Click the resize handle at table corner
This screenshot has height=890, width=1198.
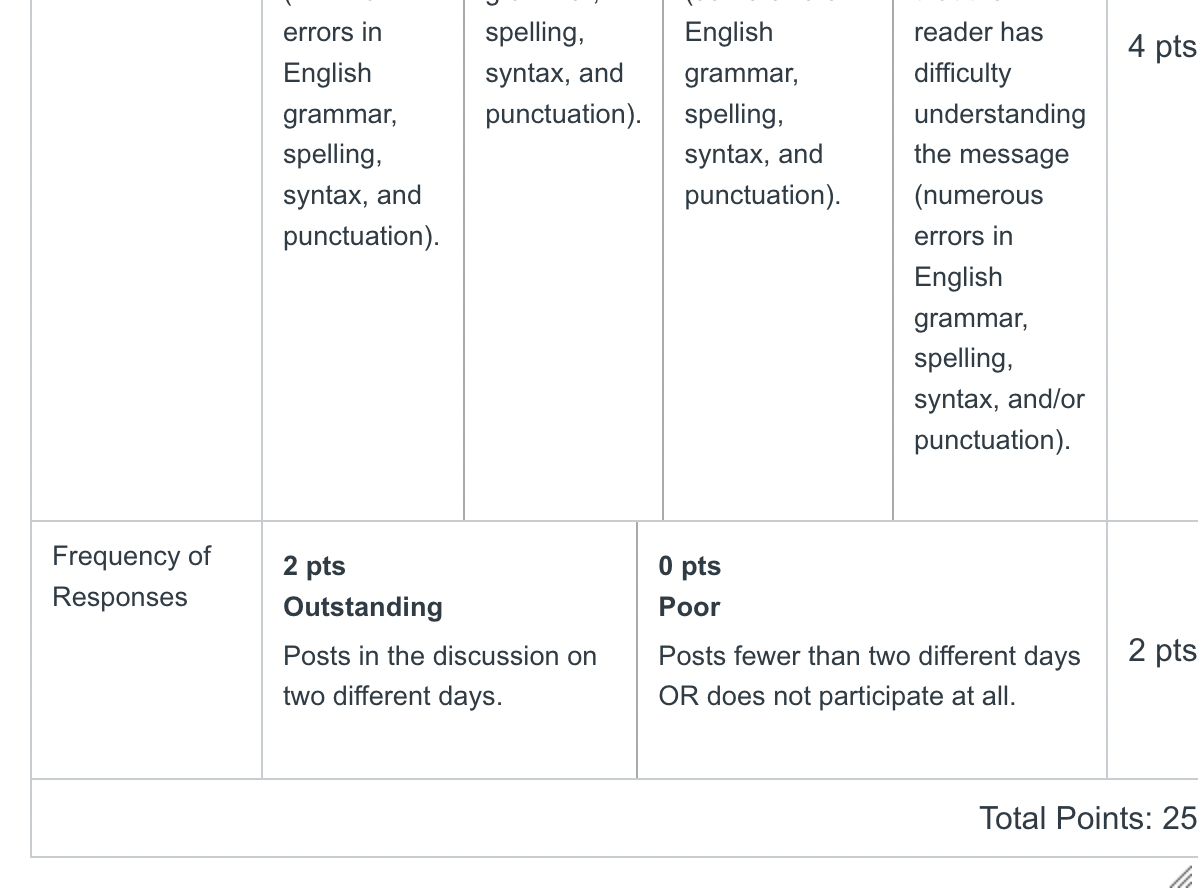click(x=1182, y=877)
